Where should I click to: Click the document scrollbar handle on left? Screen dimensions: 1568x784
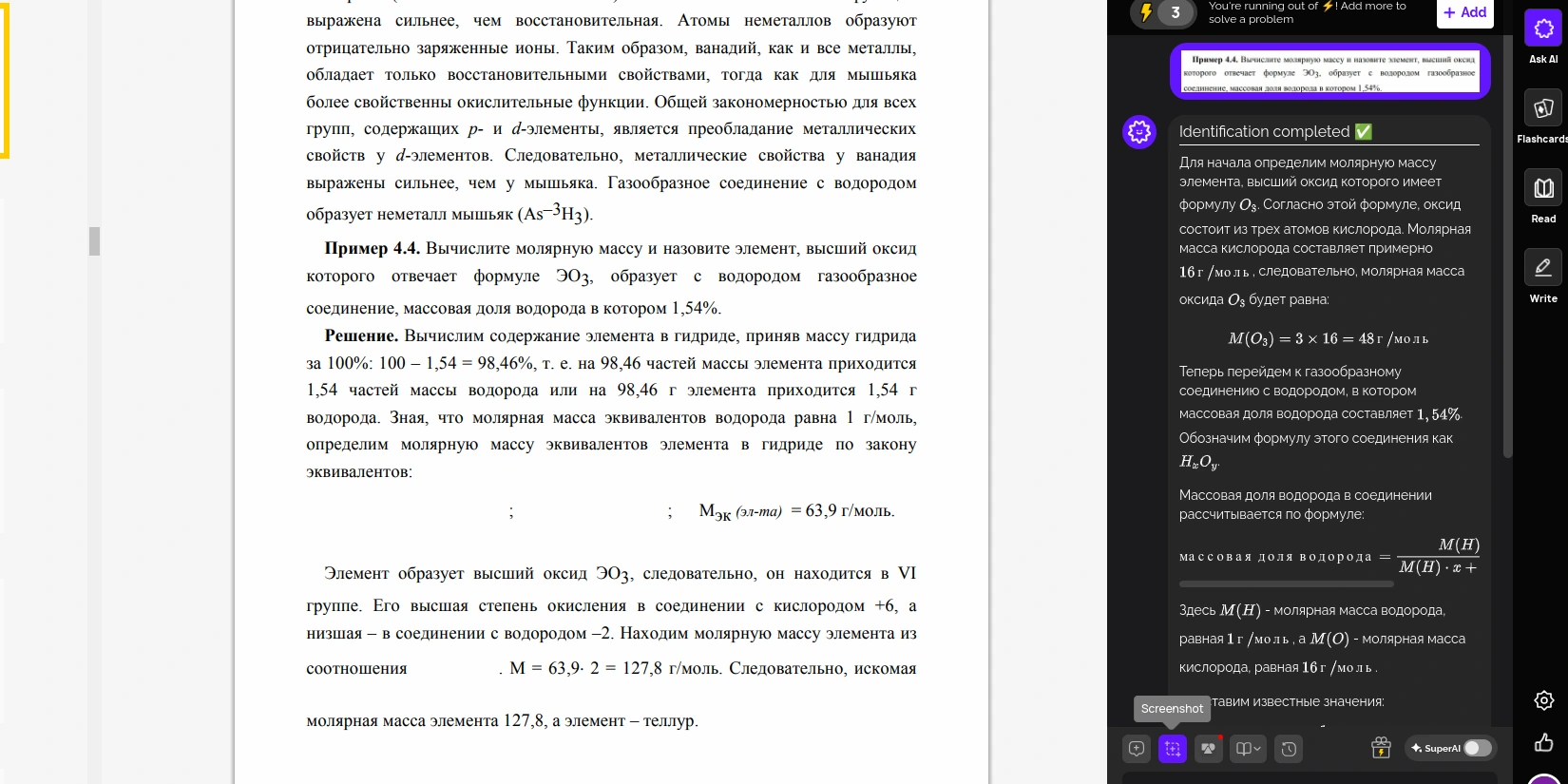point(94,241)
